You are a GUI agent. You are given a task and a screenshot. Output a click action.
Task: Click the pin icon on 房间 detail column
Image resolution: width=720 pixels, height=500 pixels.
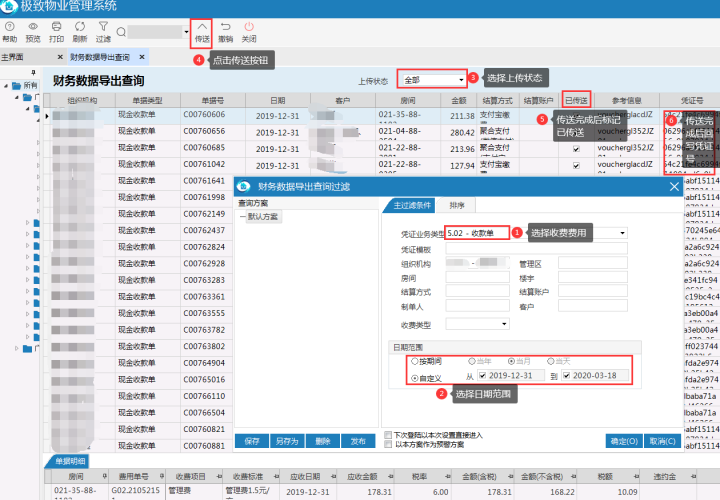pyautogui.click(x=105, y=476)
